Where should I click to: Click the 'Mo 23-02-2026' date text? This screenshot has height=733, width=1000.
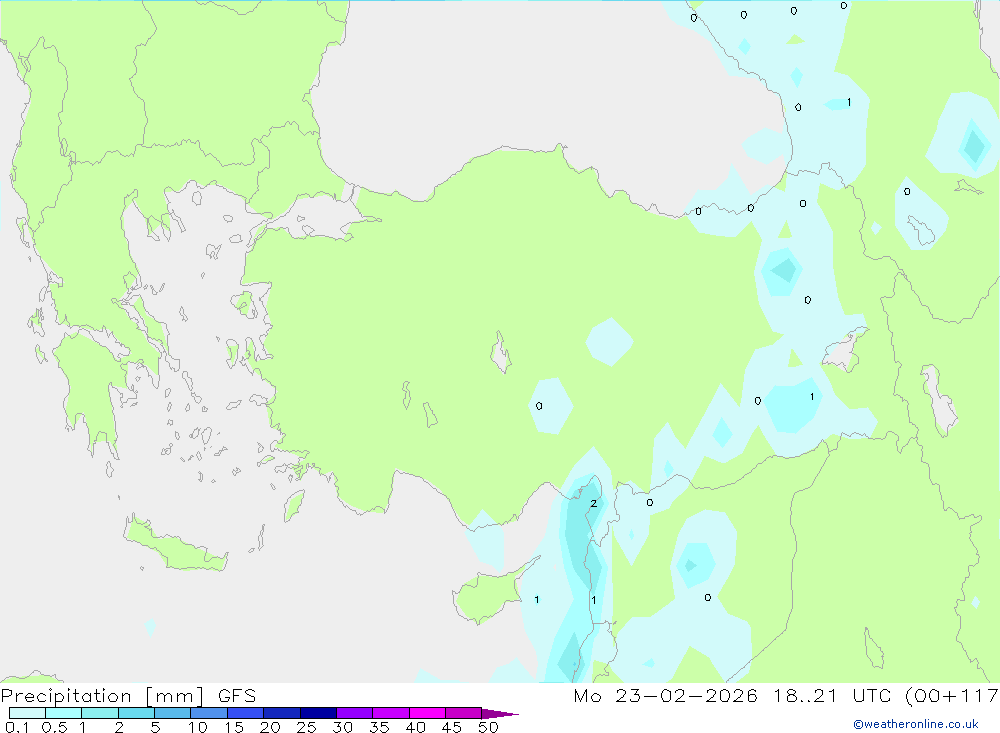coord(665,696)
